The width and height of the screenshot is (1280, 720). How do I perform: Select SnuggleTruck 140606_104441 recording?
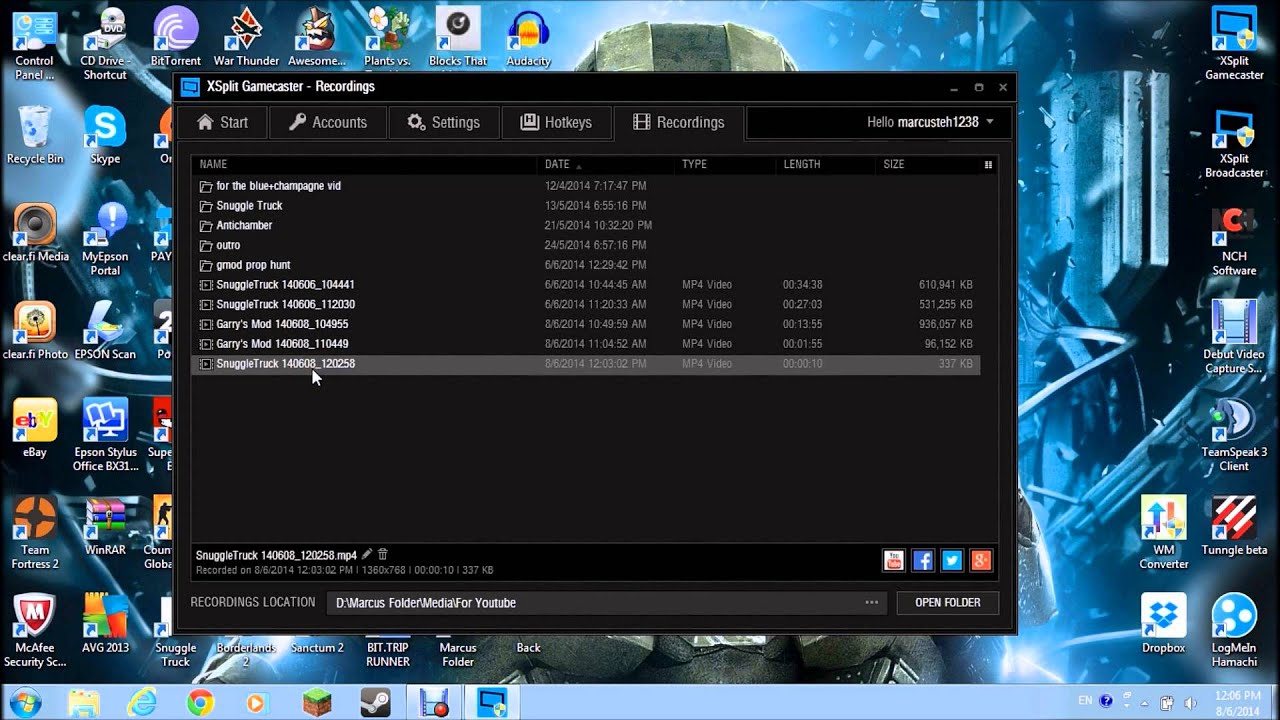pyautogui.click(x=585, y=285)
